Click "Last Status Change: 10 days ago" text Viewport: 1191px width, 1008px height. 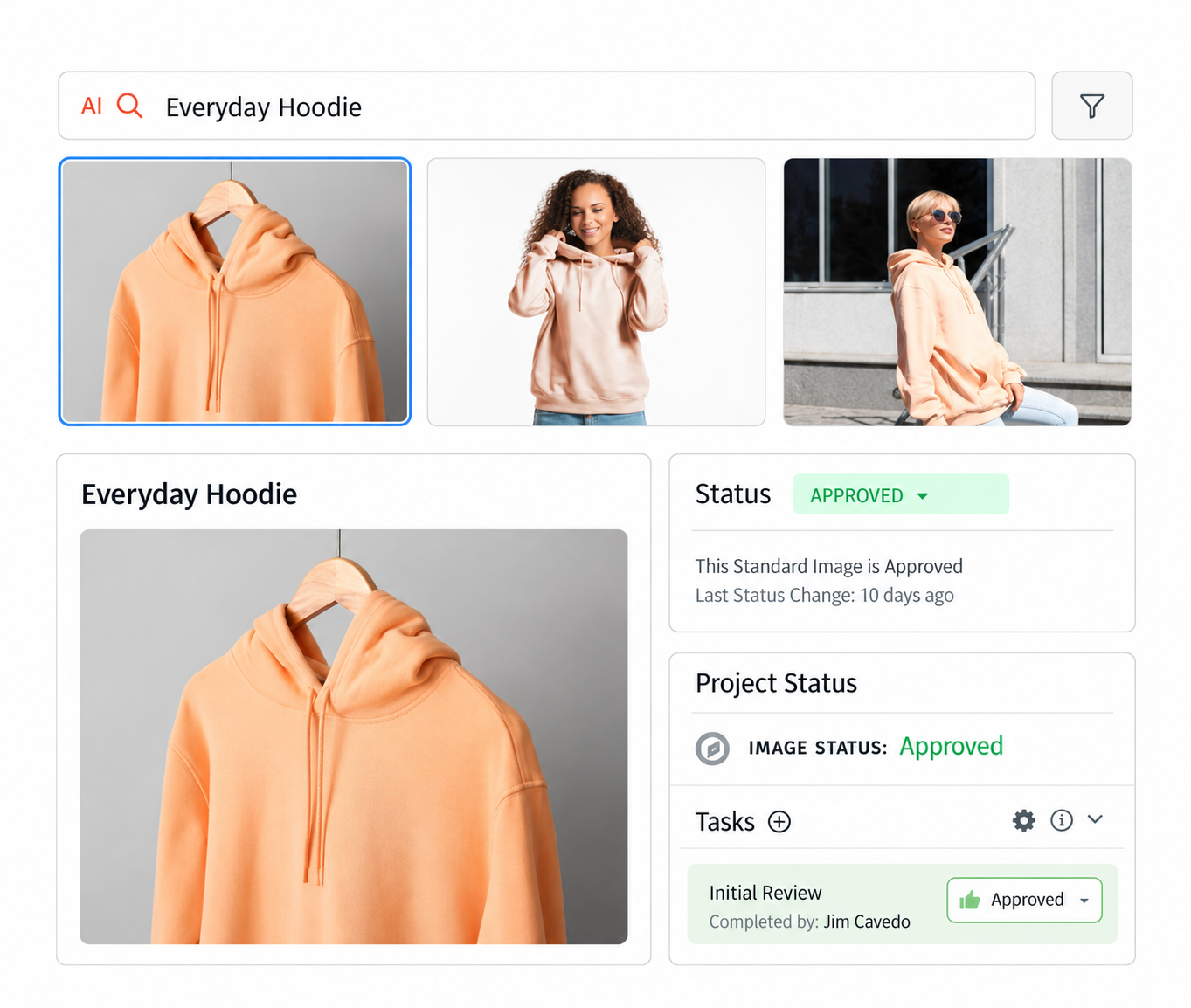click(824, 595)
